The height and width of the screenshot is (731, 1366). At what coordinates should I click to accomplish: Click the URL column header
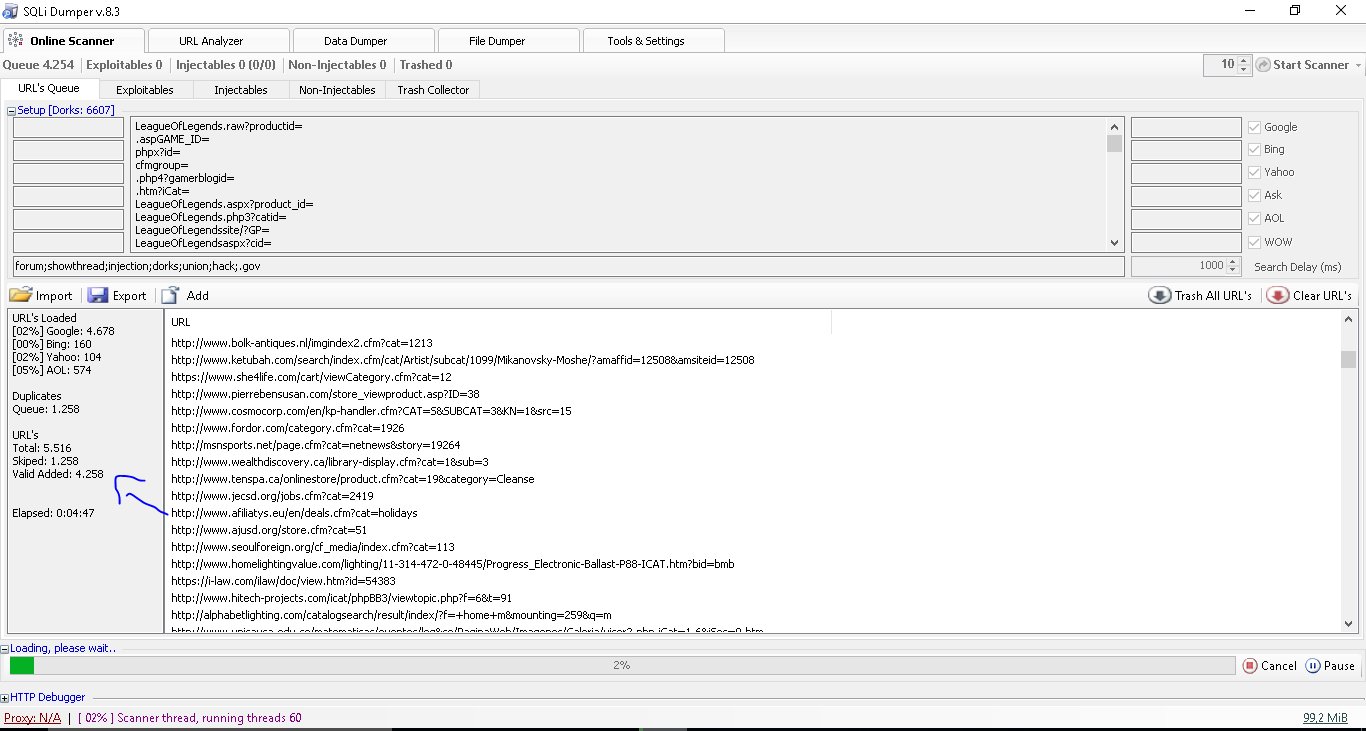(498, 322)
